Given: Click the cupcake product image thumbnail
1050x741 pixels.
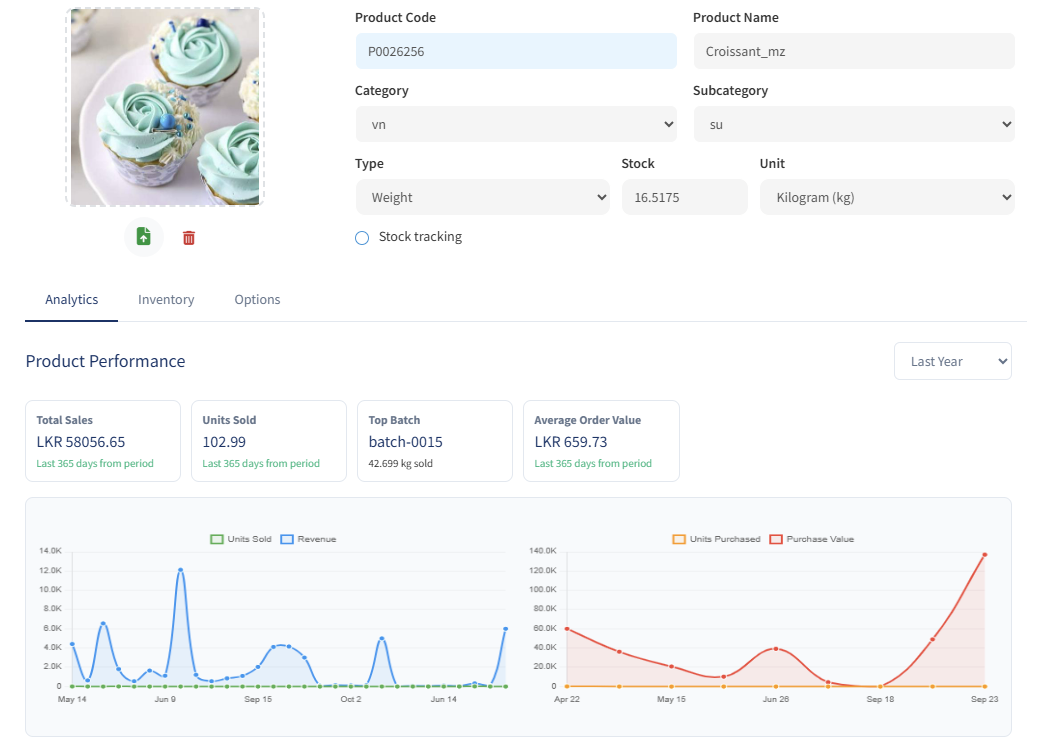Looking at the screenshot, I should pos(165,107).
